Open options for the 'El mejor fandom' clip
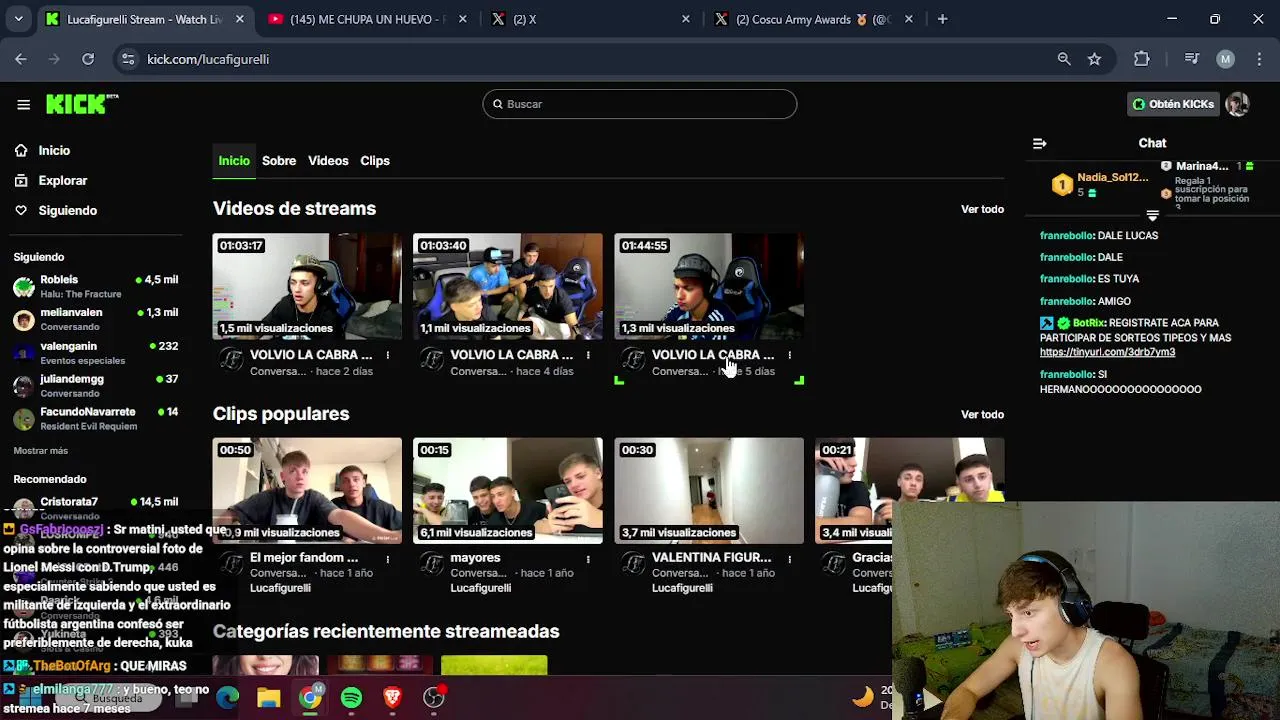The image size is (1280, 720). pyautogui.click(x=388, y=559)
